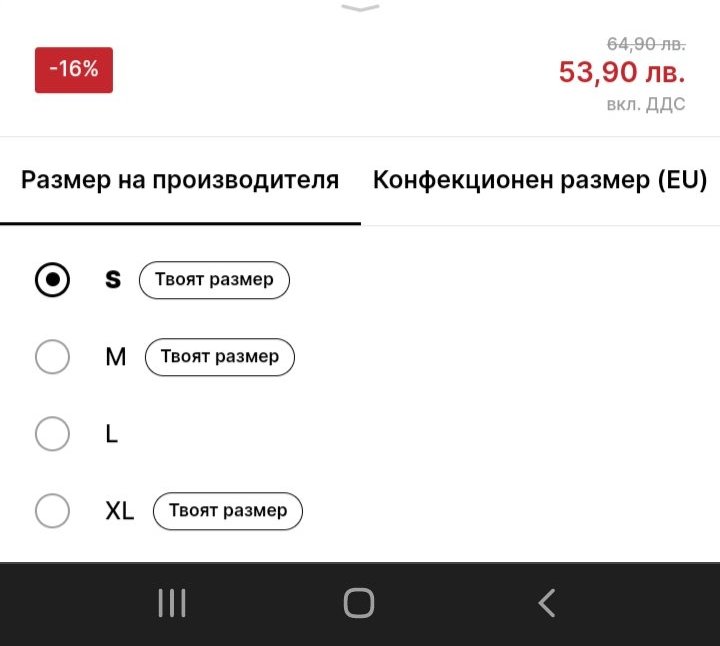Image resolution: width=720 pixels, height=646 pixels.
Task: Click the red -16% discount badge
Action: (74, 70)
